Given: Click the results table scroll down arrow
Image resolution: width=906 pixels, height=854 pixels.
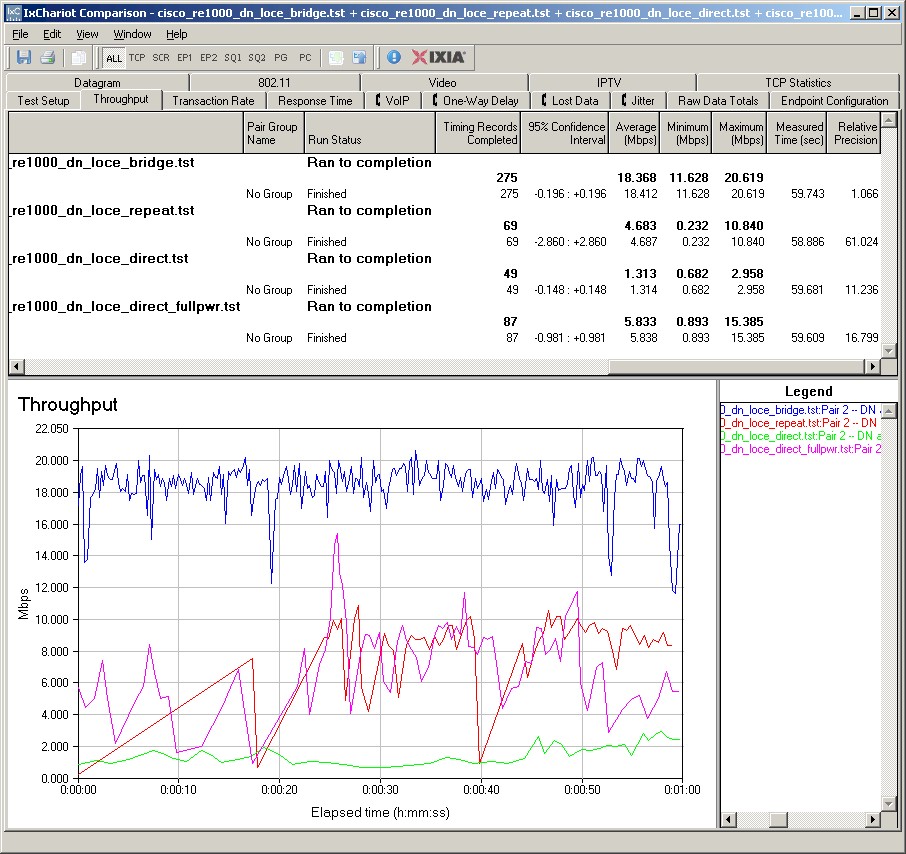Looking at the screenshot, I should (x=889, y=350).
